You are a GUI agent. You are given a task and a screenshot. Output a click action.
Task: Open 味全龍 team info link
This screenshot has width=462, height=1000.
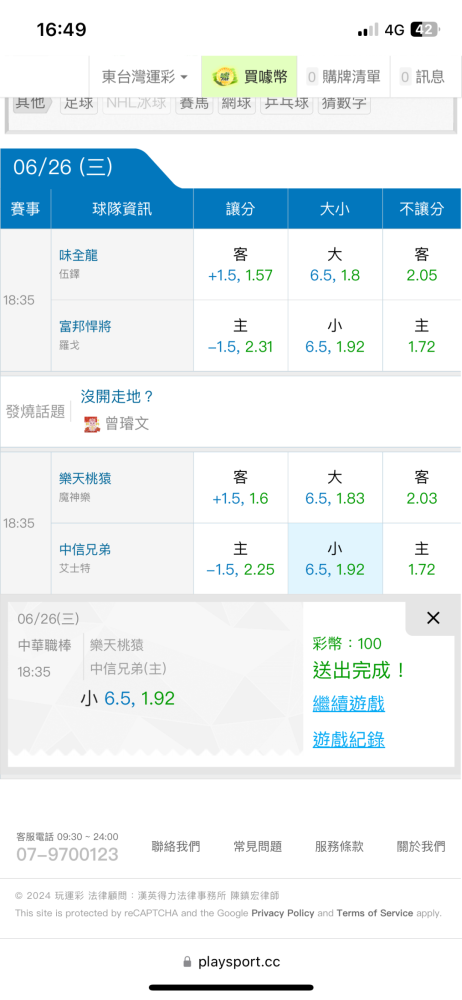coord(78,255)
